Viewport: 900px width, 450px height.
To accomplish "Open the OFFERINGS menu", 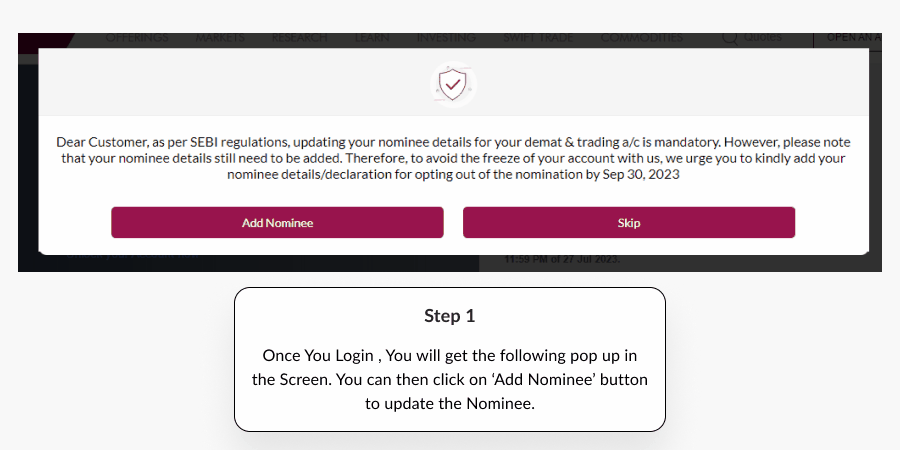I will [137, 38].
